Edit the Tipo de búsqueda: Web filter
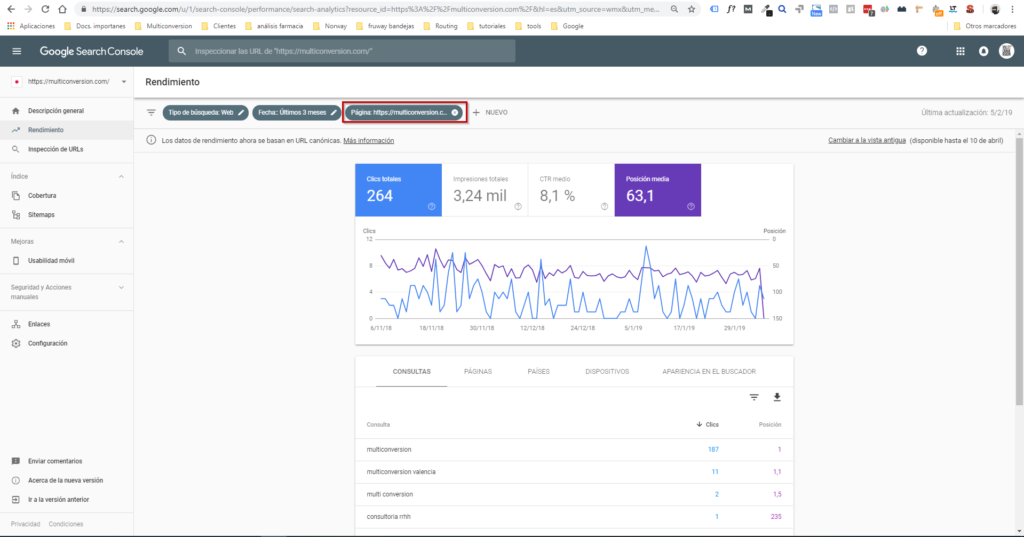The width and height of the screenshot is (1024, 537). pos(205,112)
